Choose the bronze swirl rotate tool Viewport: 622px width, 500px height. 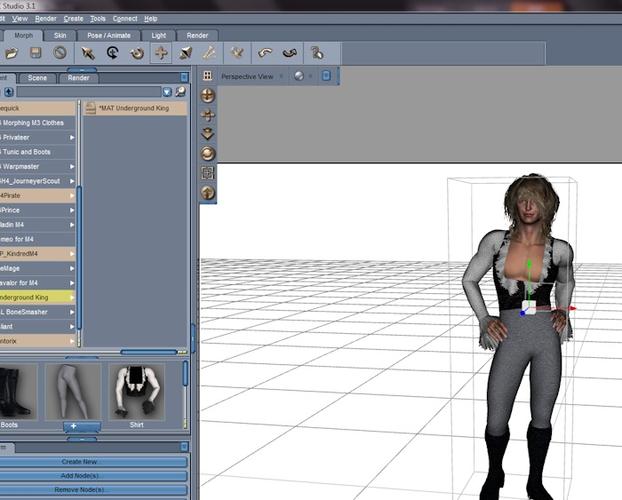pyautogui.click(x=137, y=53)
